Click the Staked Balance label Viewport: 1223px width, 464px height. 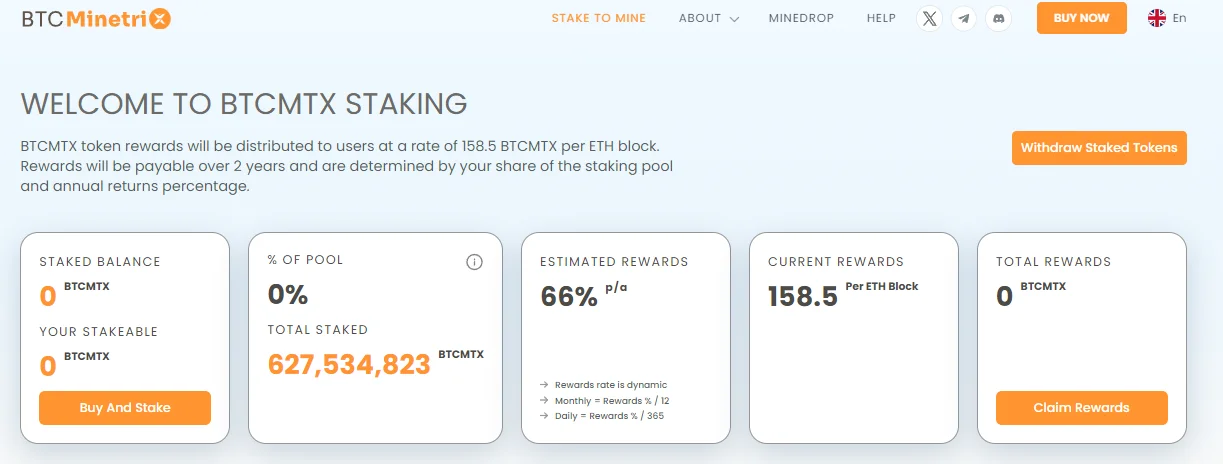click(100, 262)
